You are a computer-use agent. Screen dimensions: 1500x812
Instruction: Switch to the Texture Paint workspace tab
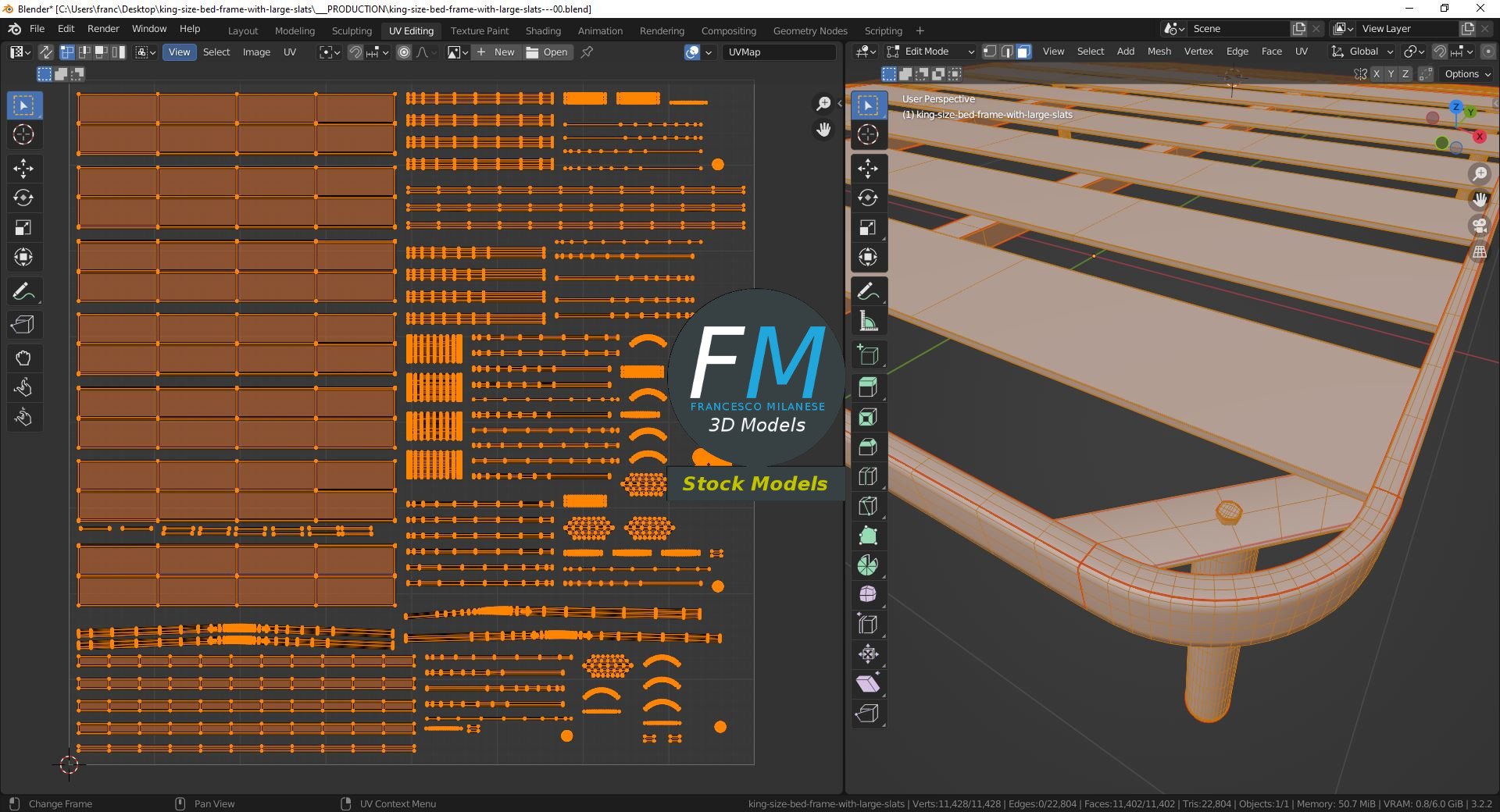480,31
